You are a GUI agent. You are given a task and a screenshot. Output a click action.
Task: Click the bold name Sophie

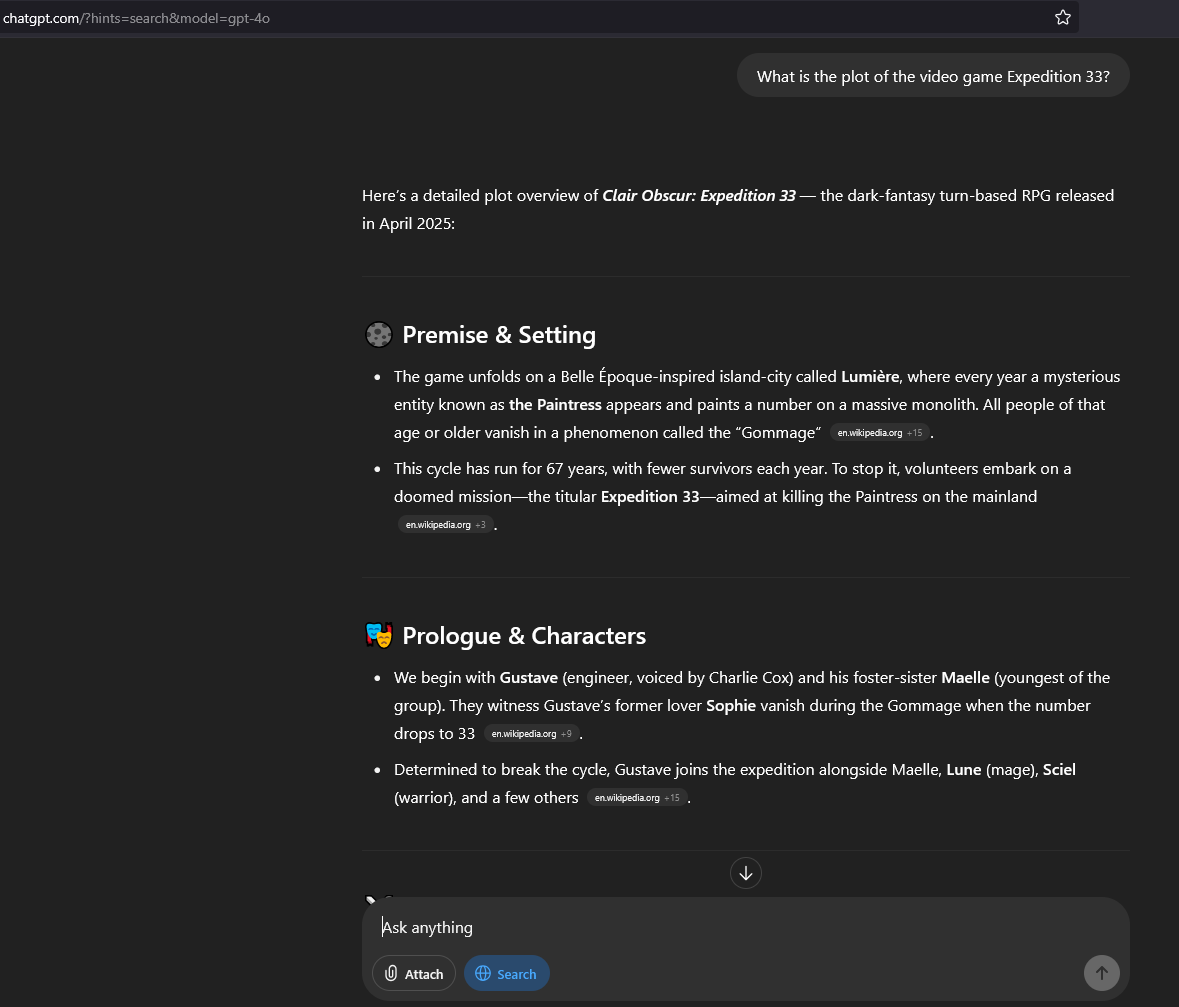[x=731, y=705]
